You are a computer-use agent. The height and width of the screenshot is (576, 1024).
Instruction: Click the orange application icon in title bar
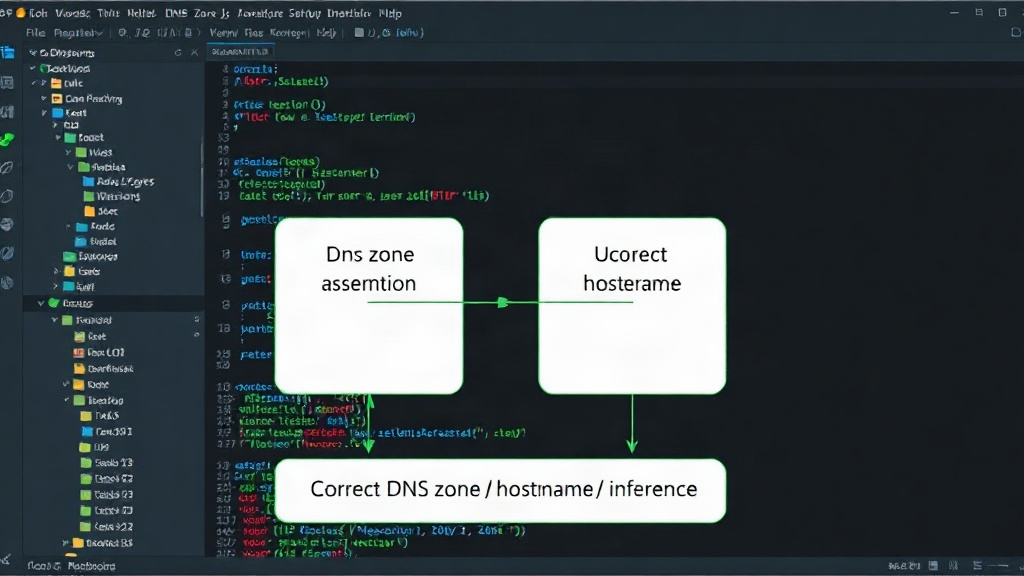click(x=22, y=12)
